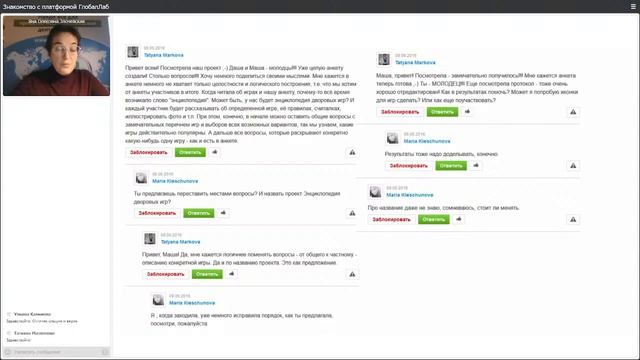Like Maria's comment 'Про название даже не знаю'
This screenshot has width=640, height=360.
[459, 219]
